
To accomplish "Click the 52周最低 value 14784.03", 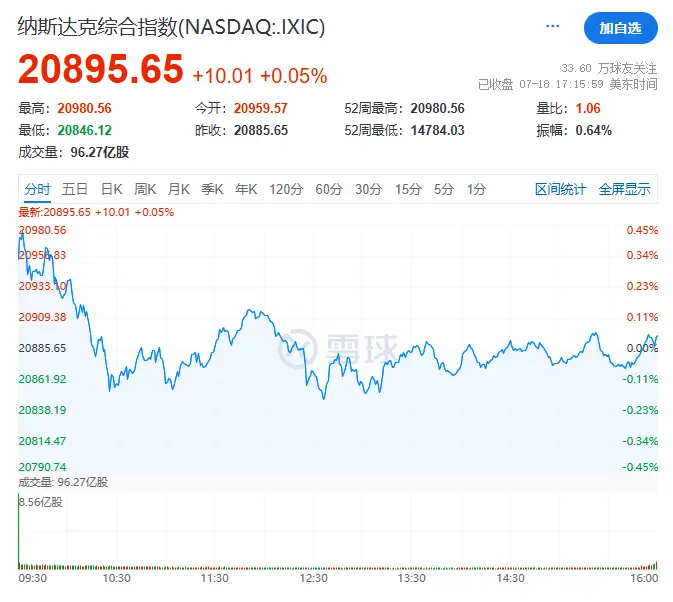I will point(437,130).
